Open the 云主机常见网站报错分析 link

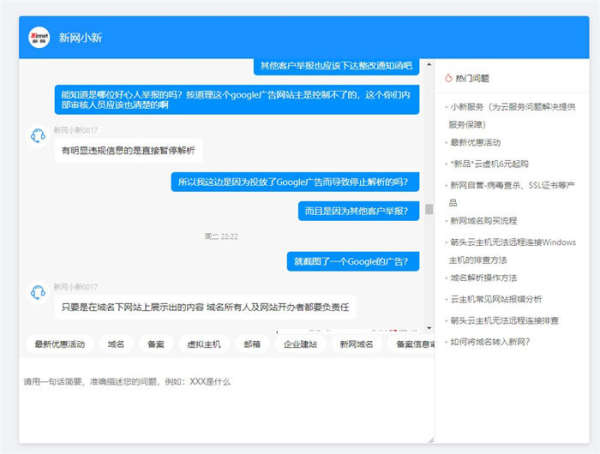[x=496, y=298]
